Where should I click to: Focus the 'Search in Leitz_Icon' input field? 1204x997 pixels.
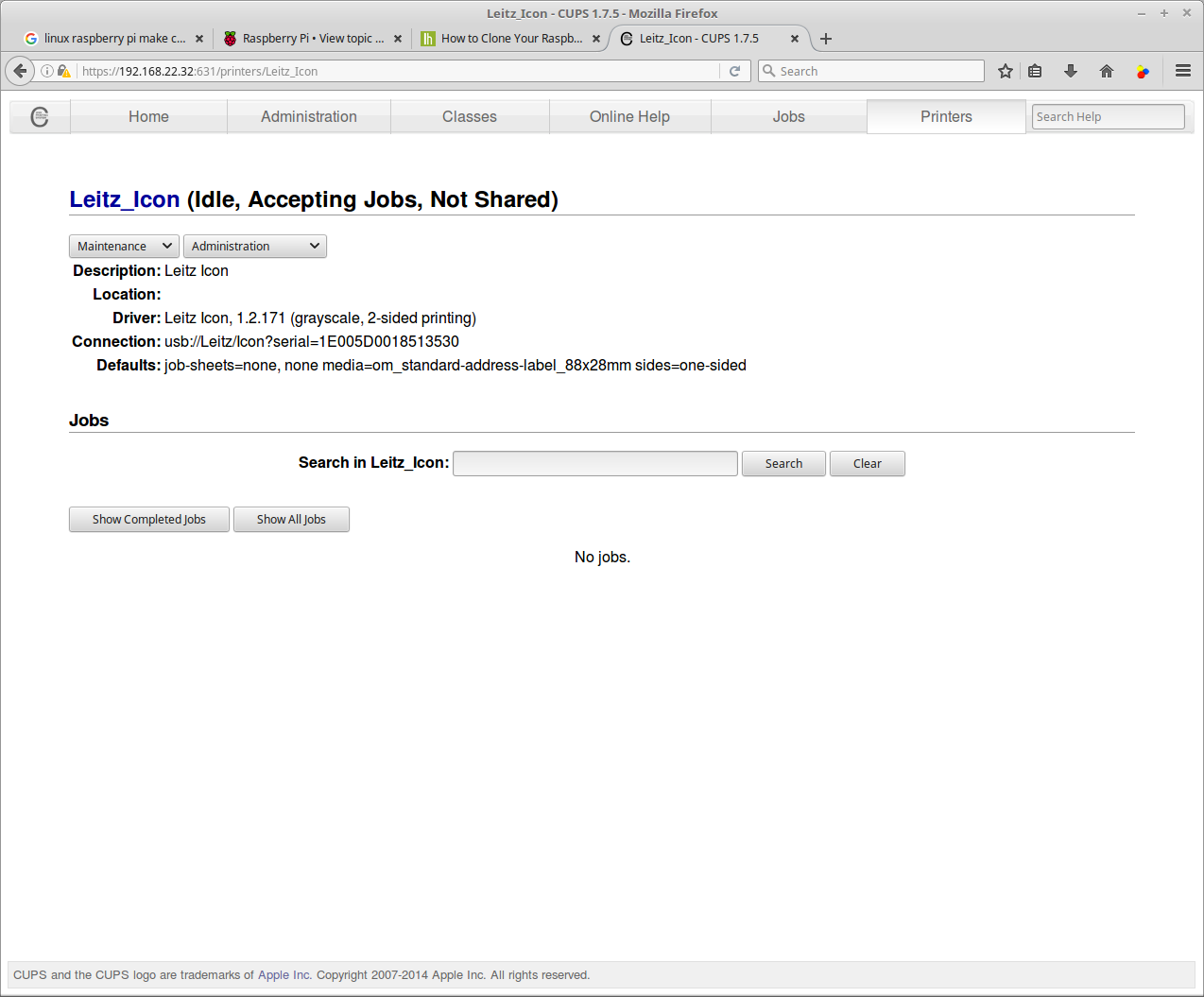coord(595,463)
